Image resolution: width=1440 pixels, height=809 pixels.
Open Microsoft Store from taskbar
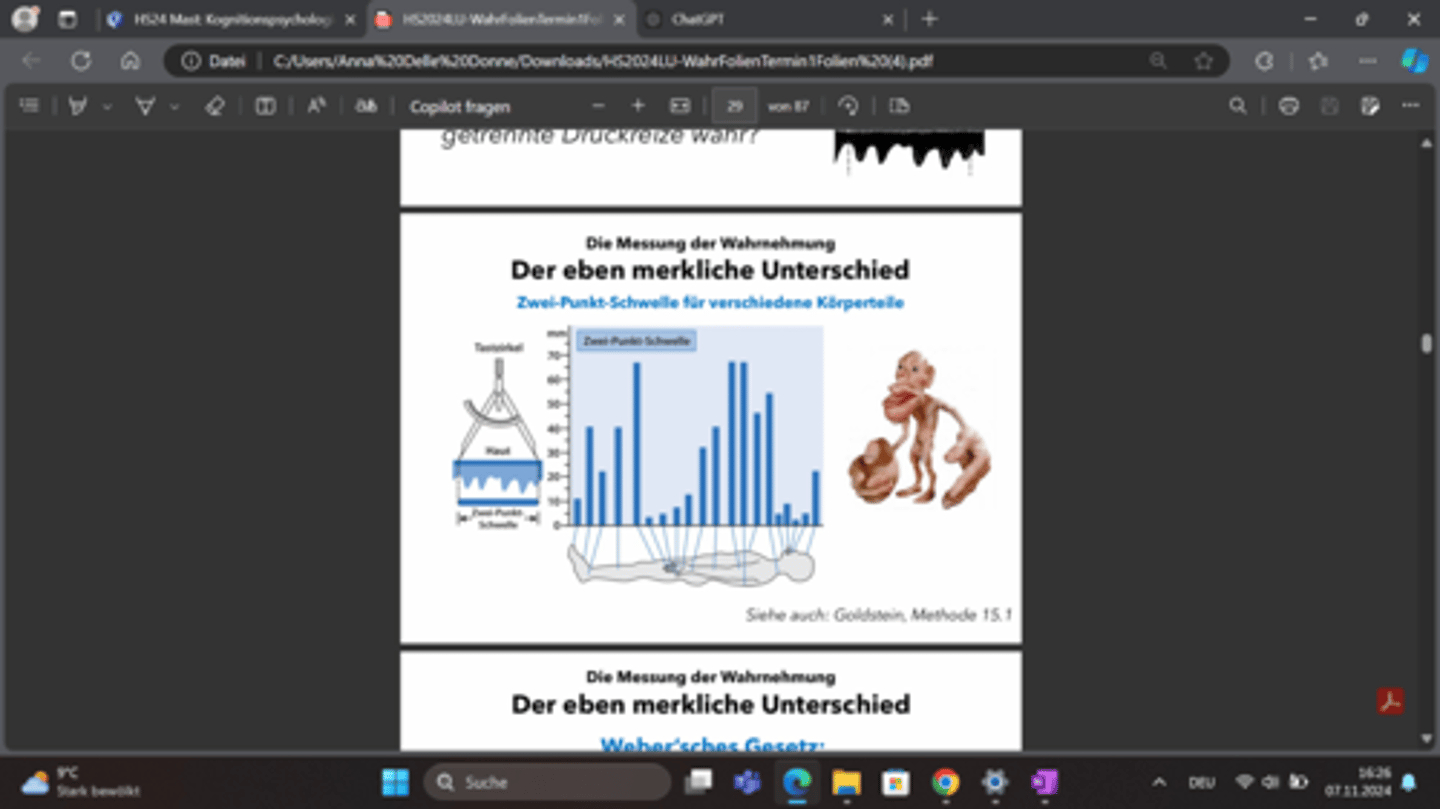(895, 782)
